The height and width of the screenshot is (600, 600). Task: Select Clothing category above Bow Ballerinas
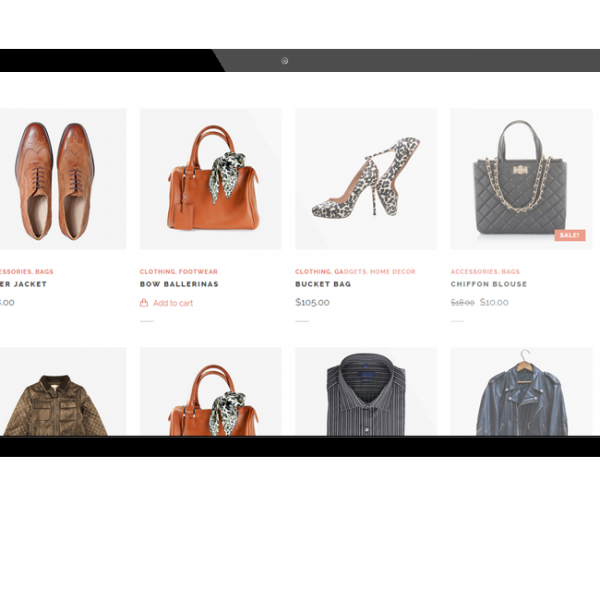coord(157,271)
